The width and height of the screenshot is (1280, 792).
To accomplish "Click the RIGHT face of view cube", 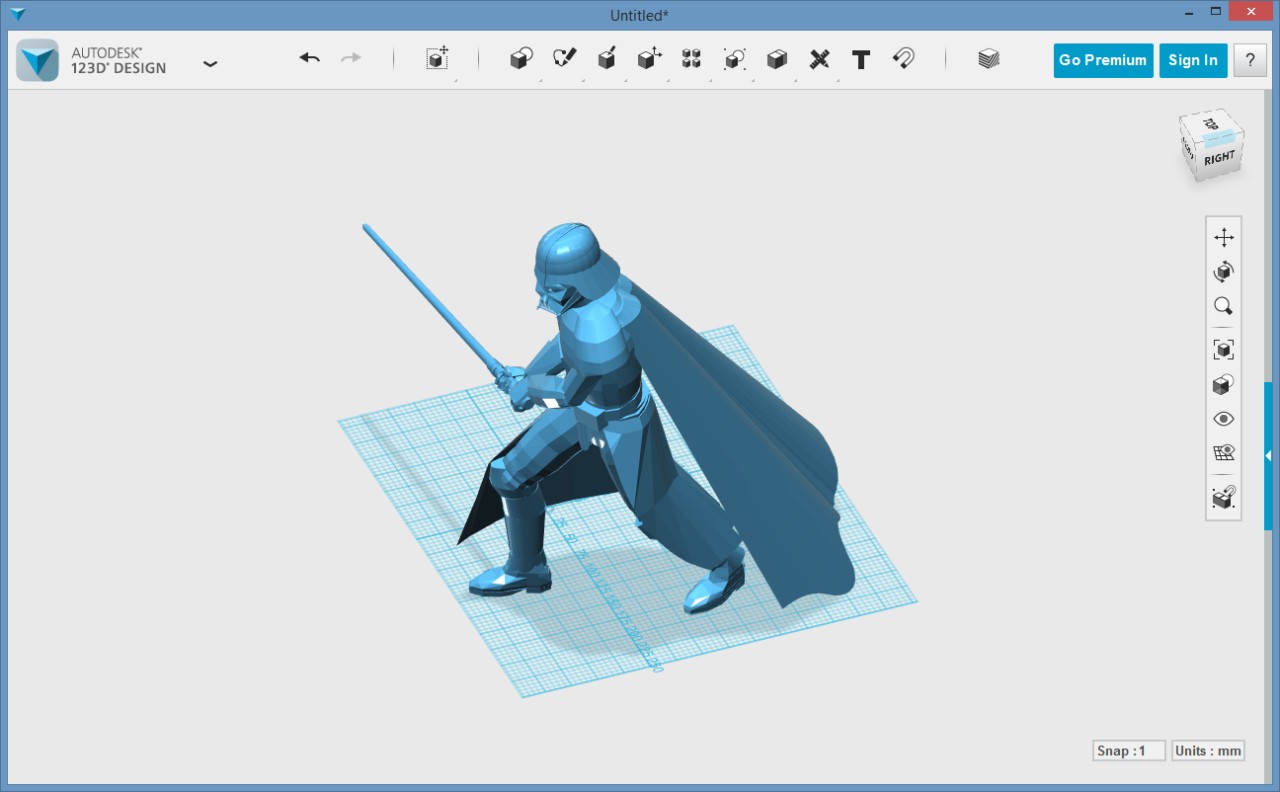I will (x=1220, y=159).
